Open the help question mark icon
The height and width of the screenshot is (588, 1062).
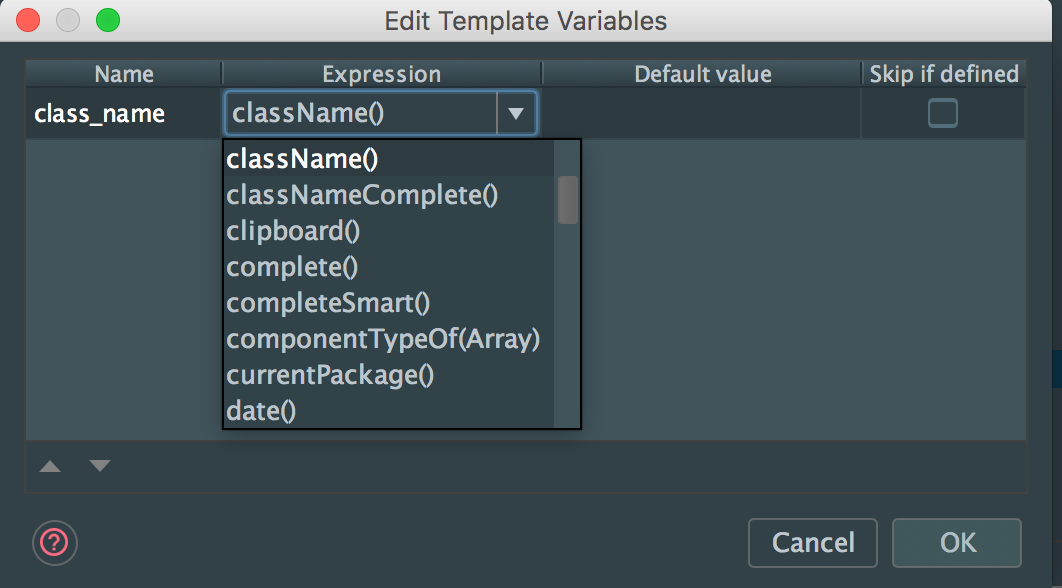(55, 543)
